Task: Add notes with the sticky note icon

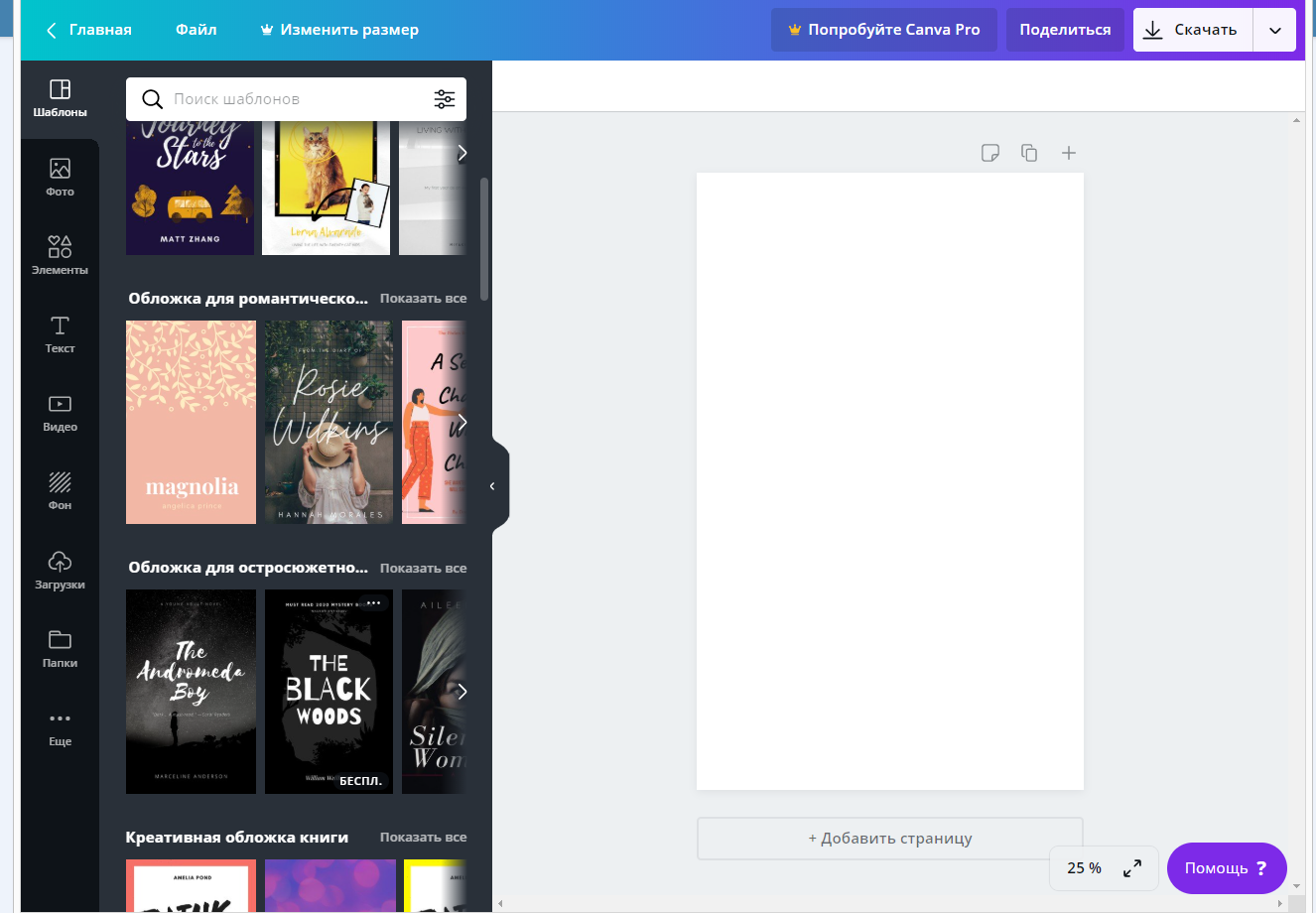Action: point(989,153)
